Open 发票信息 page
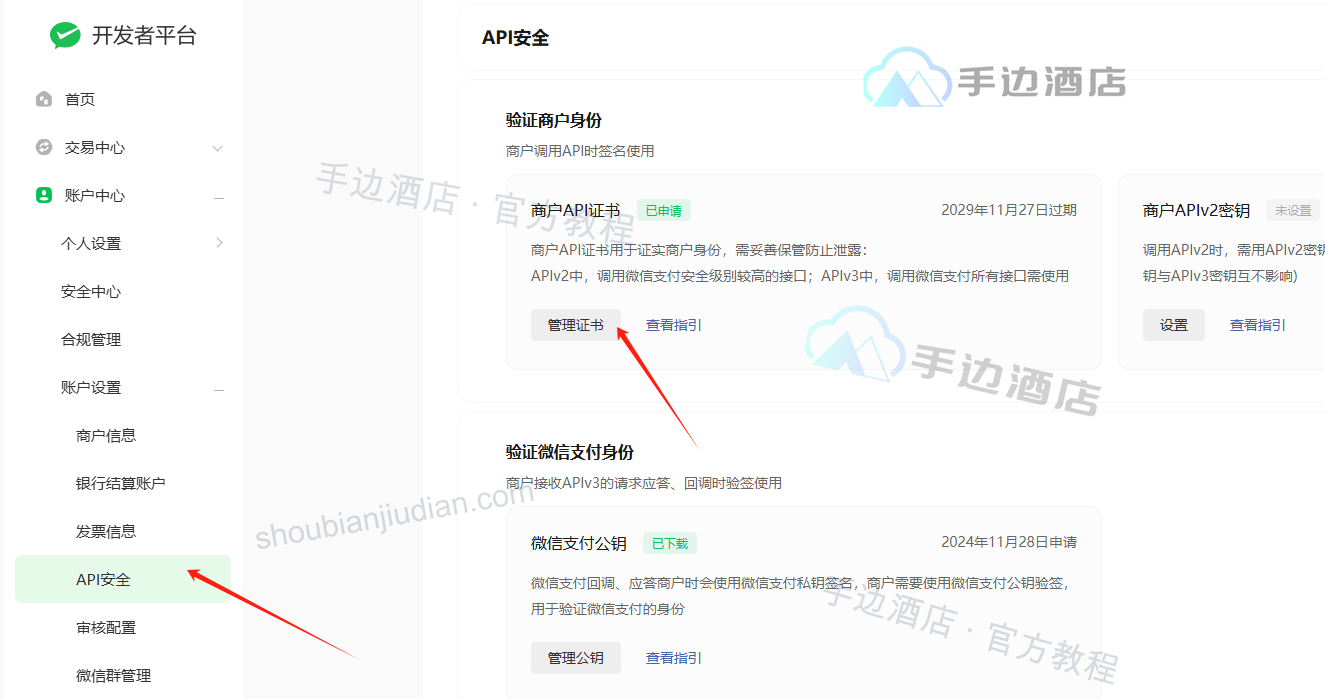 [106, 531]
